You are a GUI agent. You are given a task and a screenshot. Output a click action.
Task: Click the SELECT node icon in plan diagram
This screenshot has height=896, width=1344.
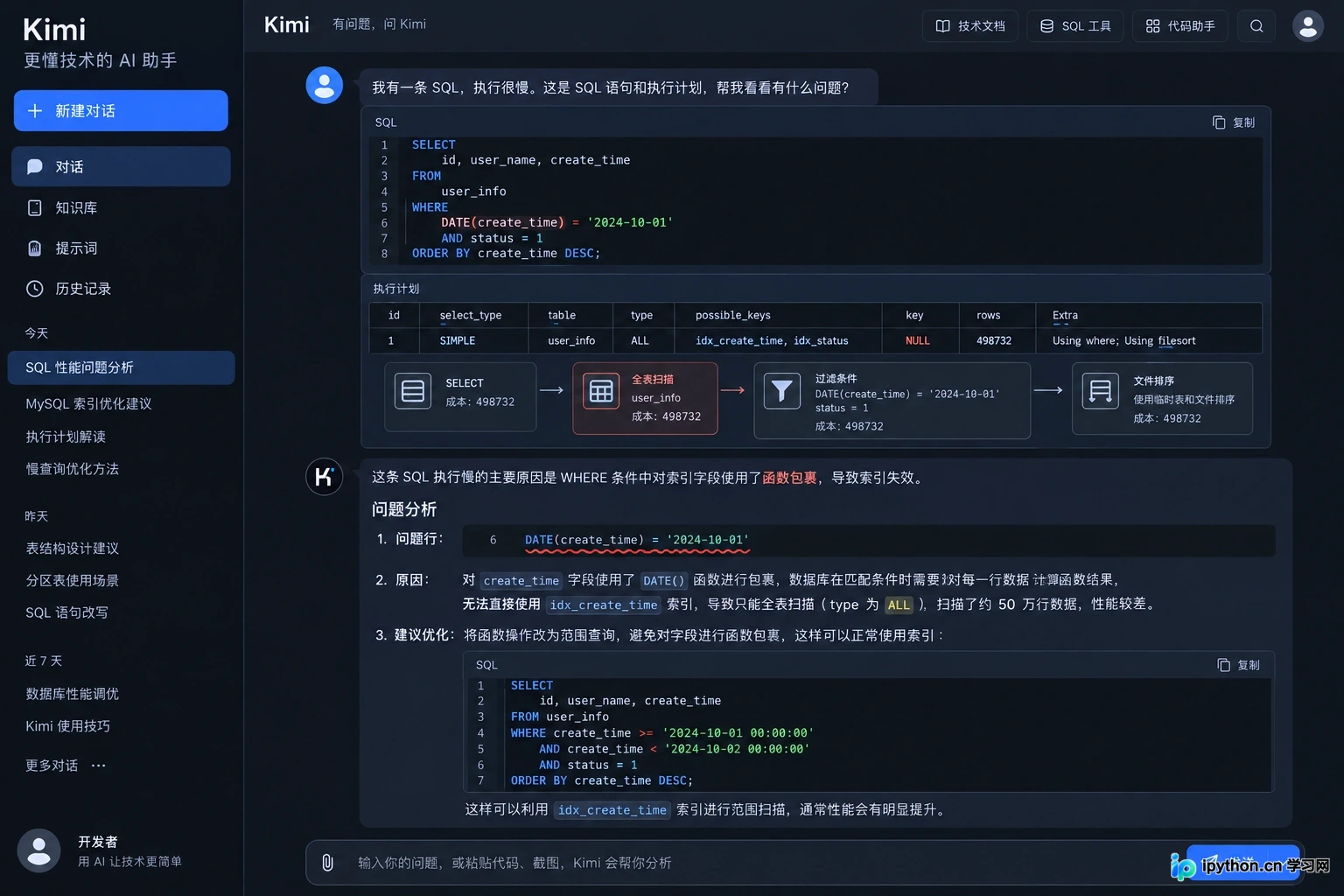(413, 391)
